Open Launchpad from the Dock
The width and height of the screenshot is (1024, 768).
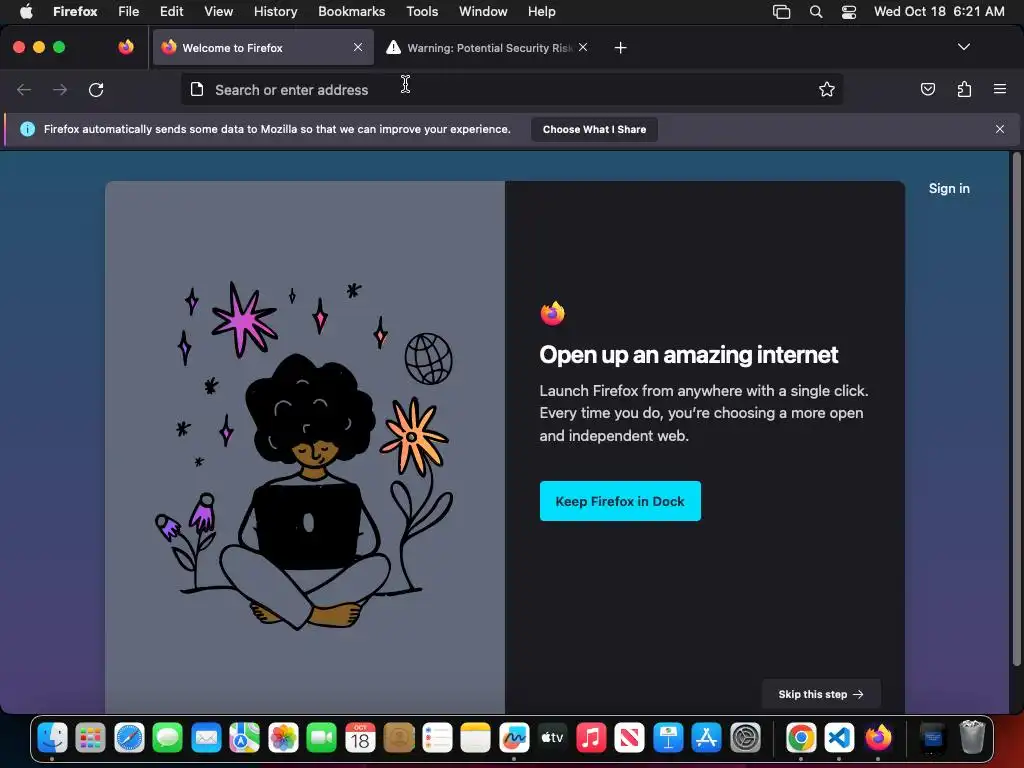(x=90, y=738)
